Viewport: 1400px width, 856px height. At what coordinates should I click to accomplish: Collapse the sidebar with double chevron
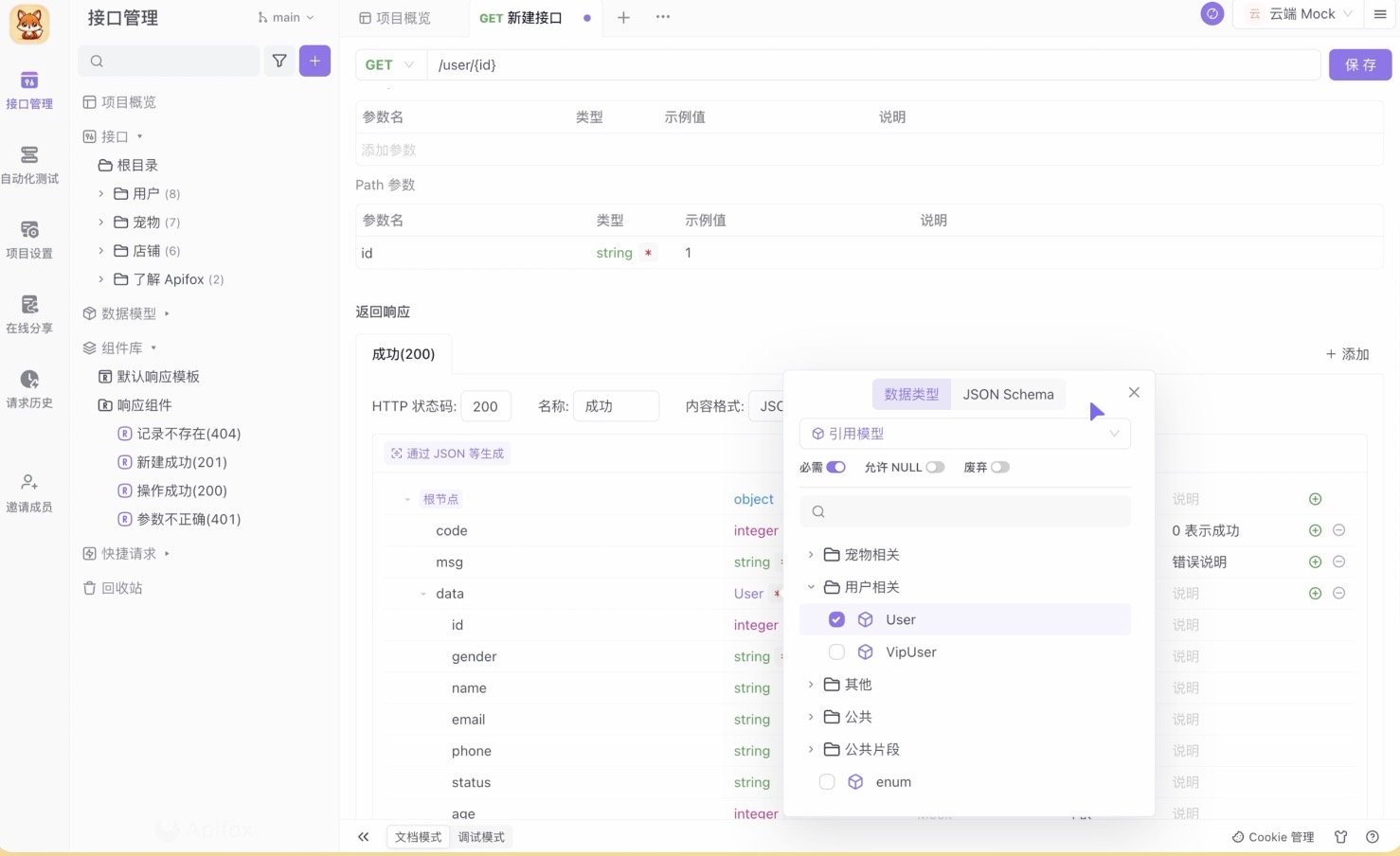[363, 837]
